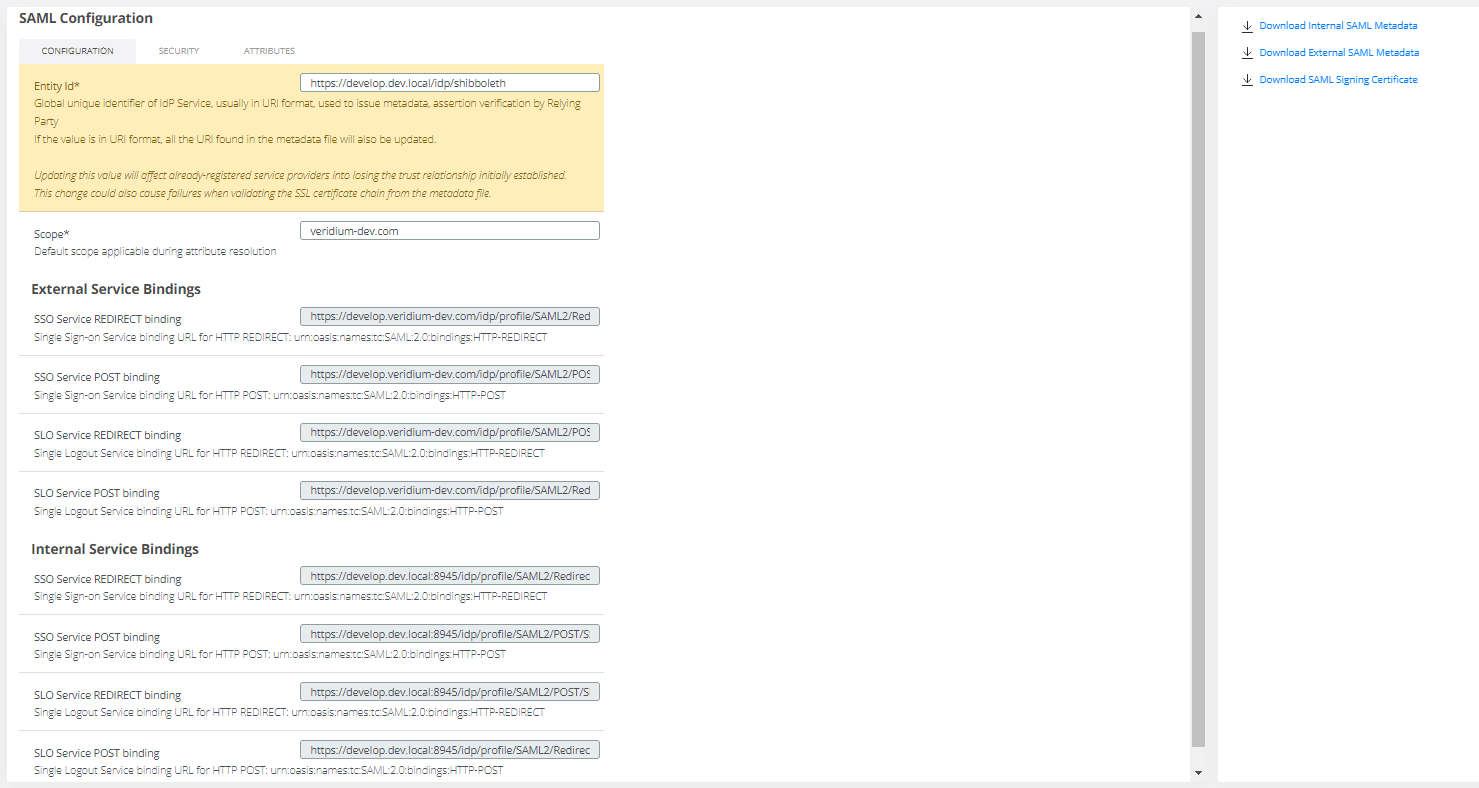
Task: Click the external SLO Service REDIRECT binding field
Action: pyautogui.click(x=449, y=432)
